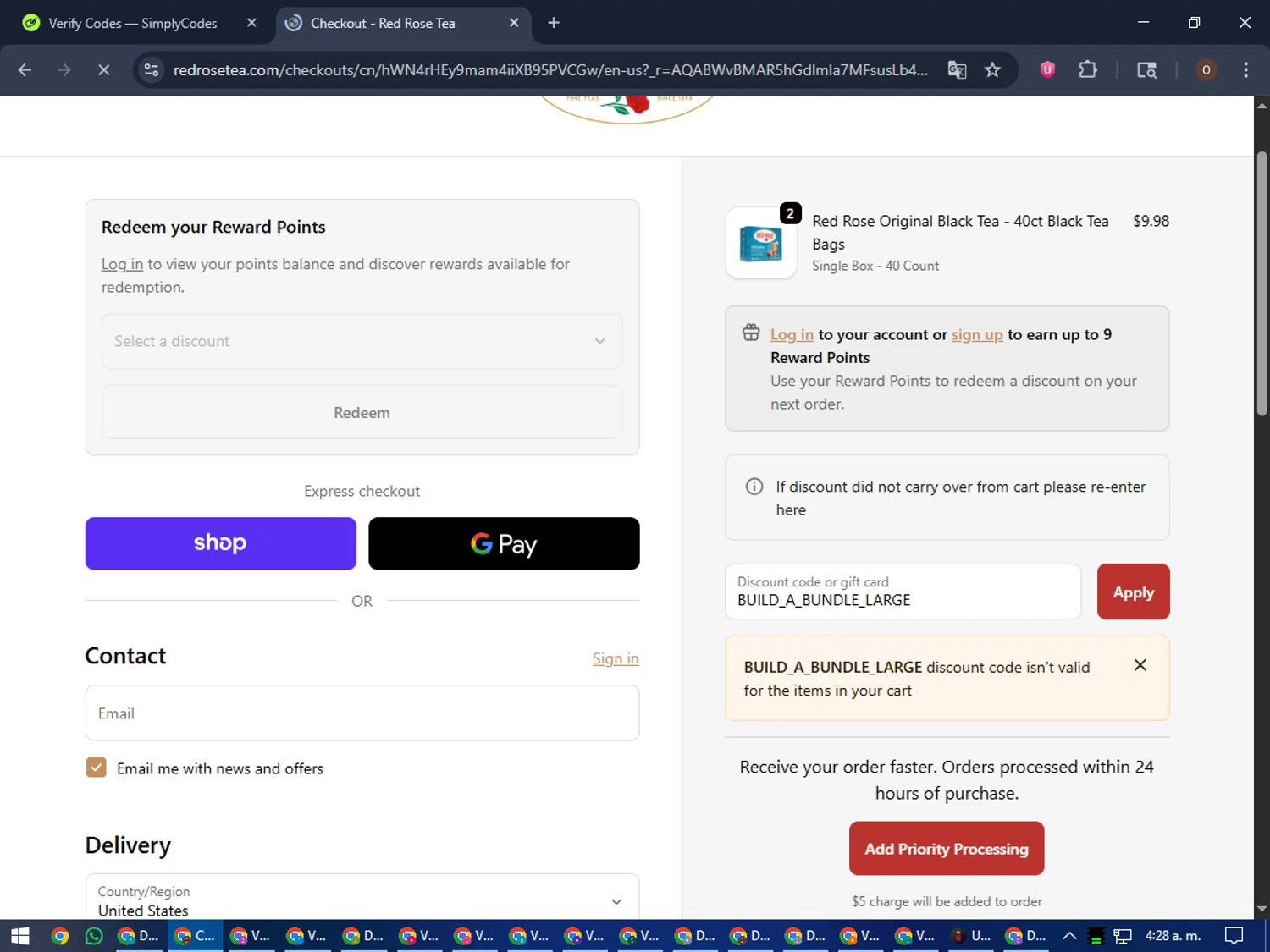This screenshot has height=952, width=1270.
Task: Click the page vertical scrollbar
Action: click(1262, 283)
